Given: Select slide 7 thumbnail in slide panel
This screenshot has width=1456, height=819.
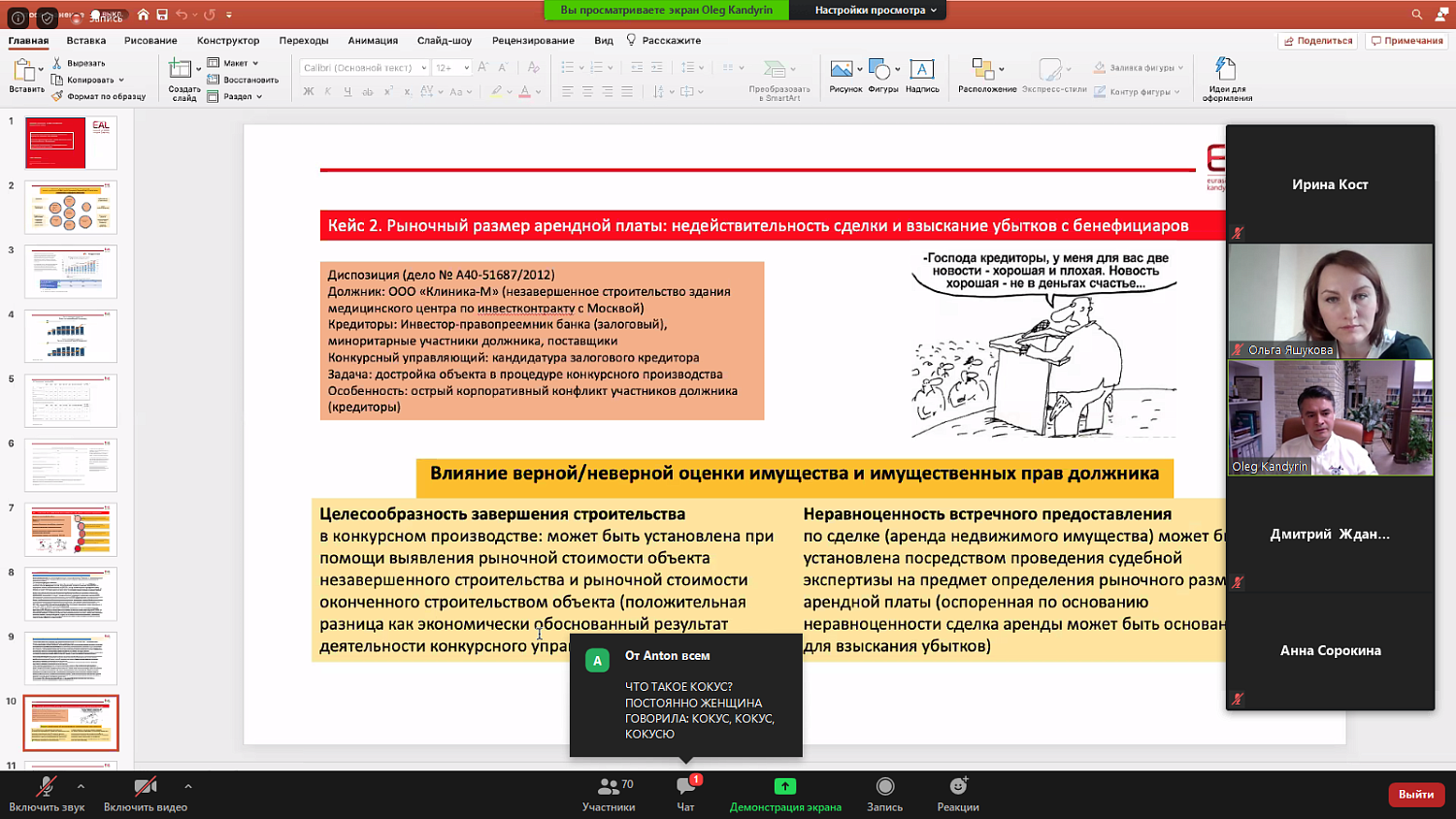Looking at the screenshot, I should pos(71,529).
